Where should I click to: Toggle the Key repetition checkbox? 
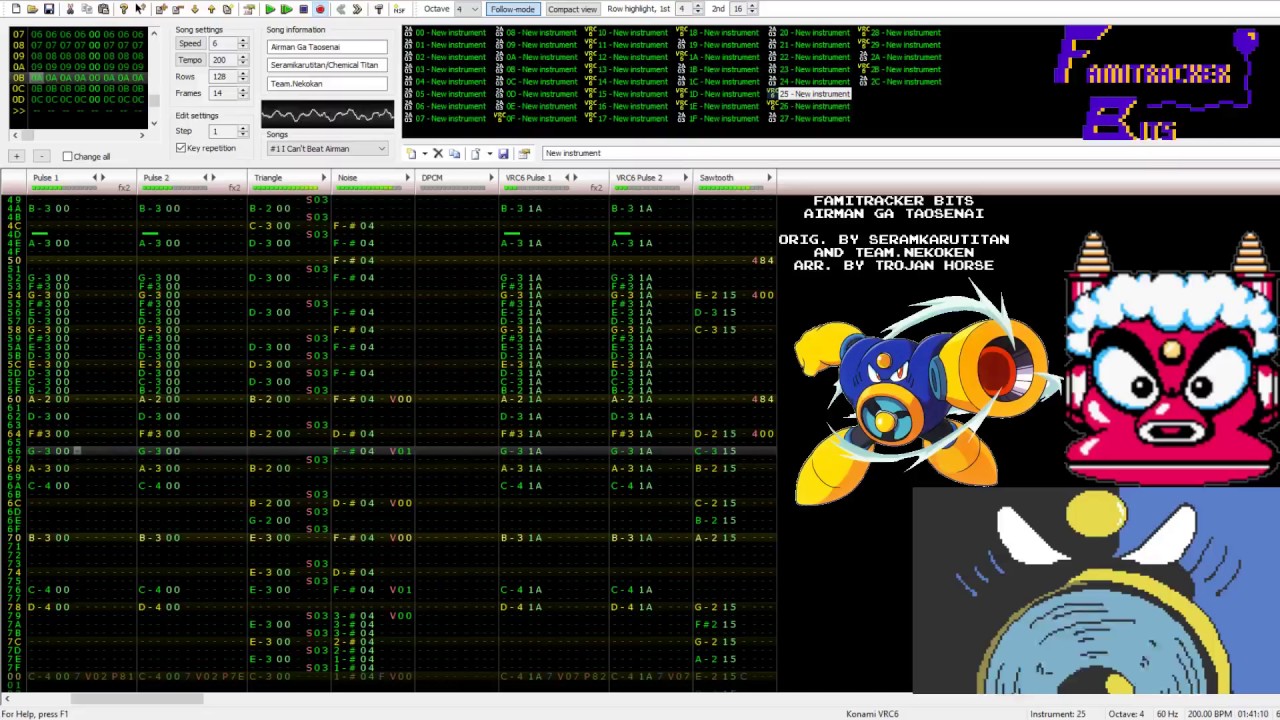181,148
